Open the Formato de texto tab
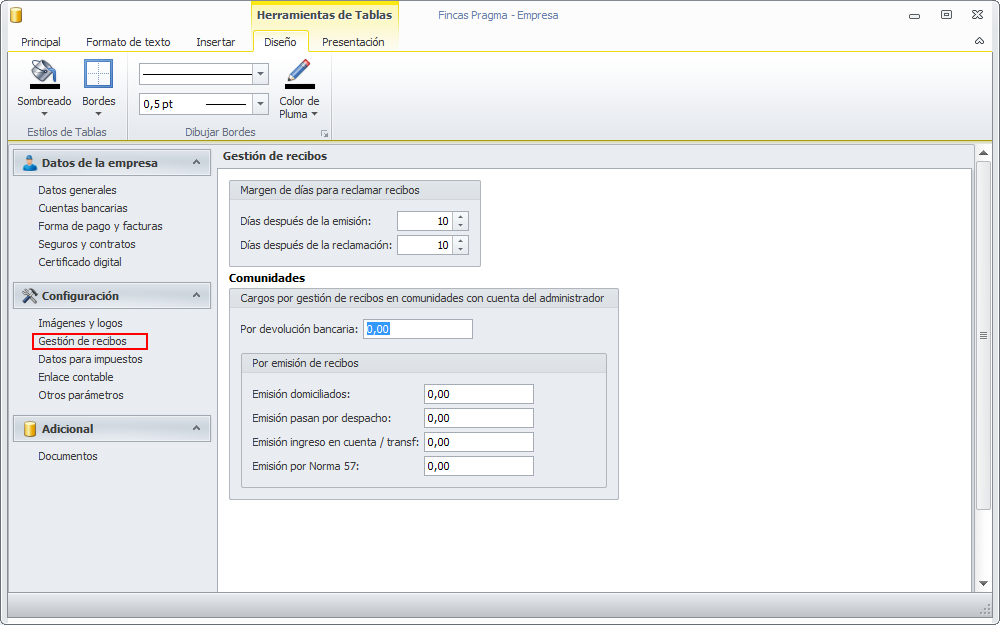This screenshot has height=625, width=1000. pos(128,42)
